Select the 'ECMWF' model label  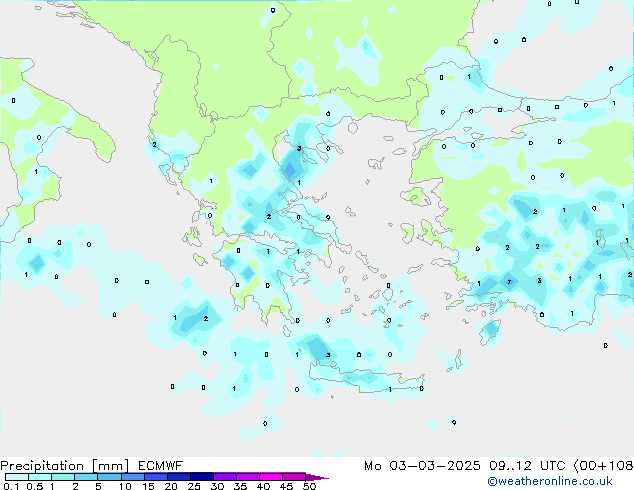pos(160,466)
